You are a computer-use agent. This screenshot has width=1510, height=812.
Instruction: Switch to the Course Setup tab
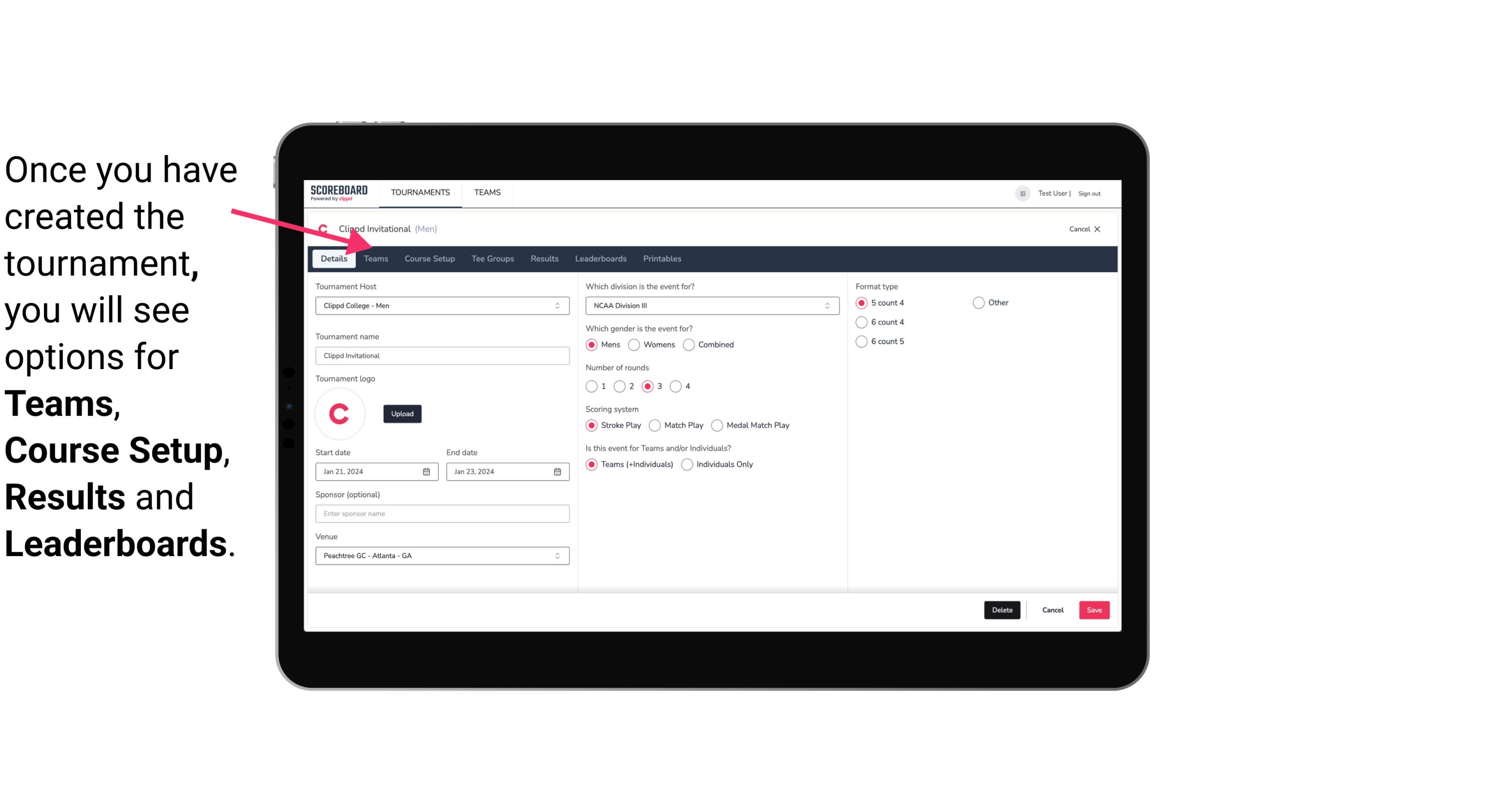click(428, 258)
